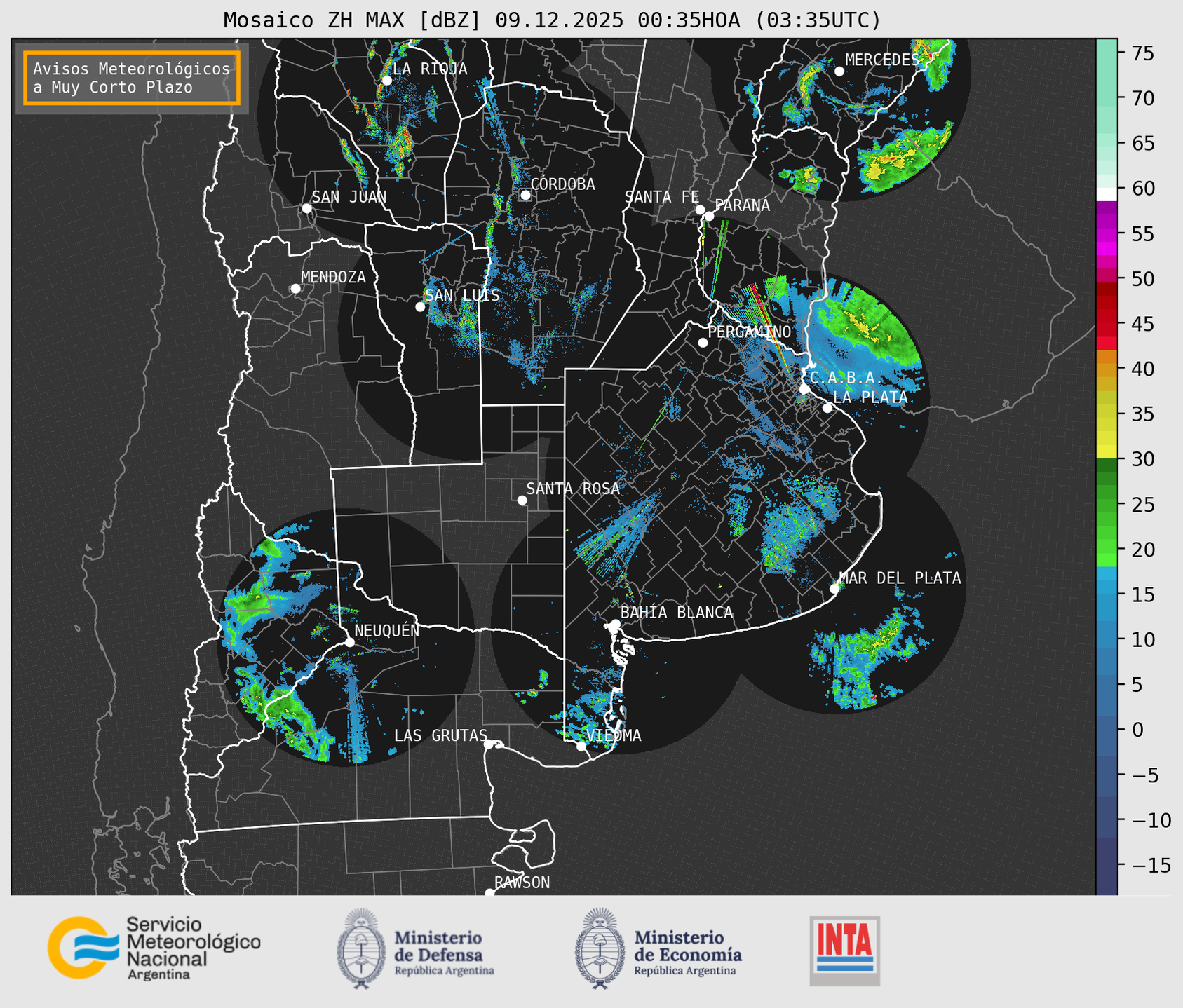
Task: Click the NEUQUÉN city label
Action: coord(386,630)
